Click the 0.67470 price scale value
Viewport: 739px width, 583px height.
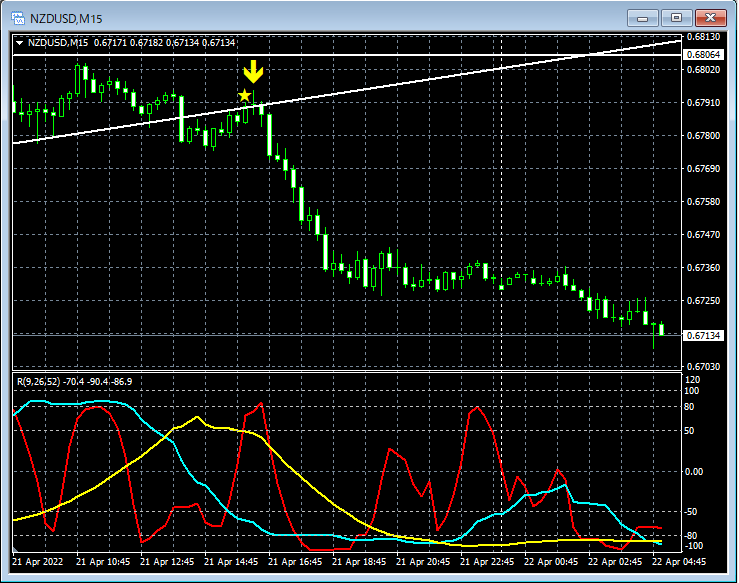click(703, 235)
